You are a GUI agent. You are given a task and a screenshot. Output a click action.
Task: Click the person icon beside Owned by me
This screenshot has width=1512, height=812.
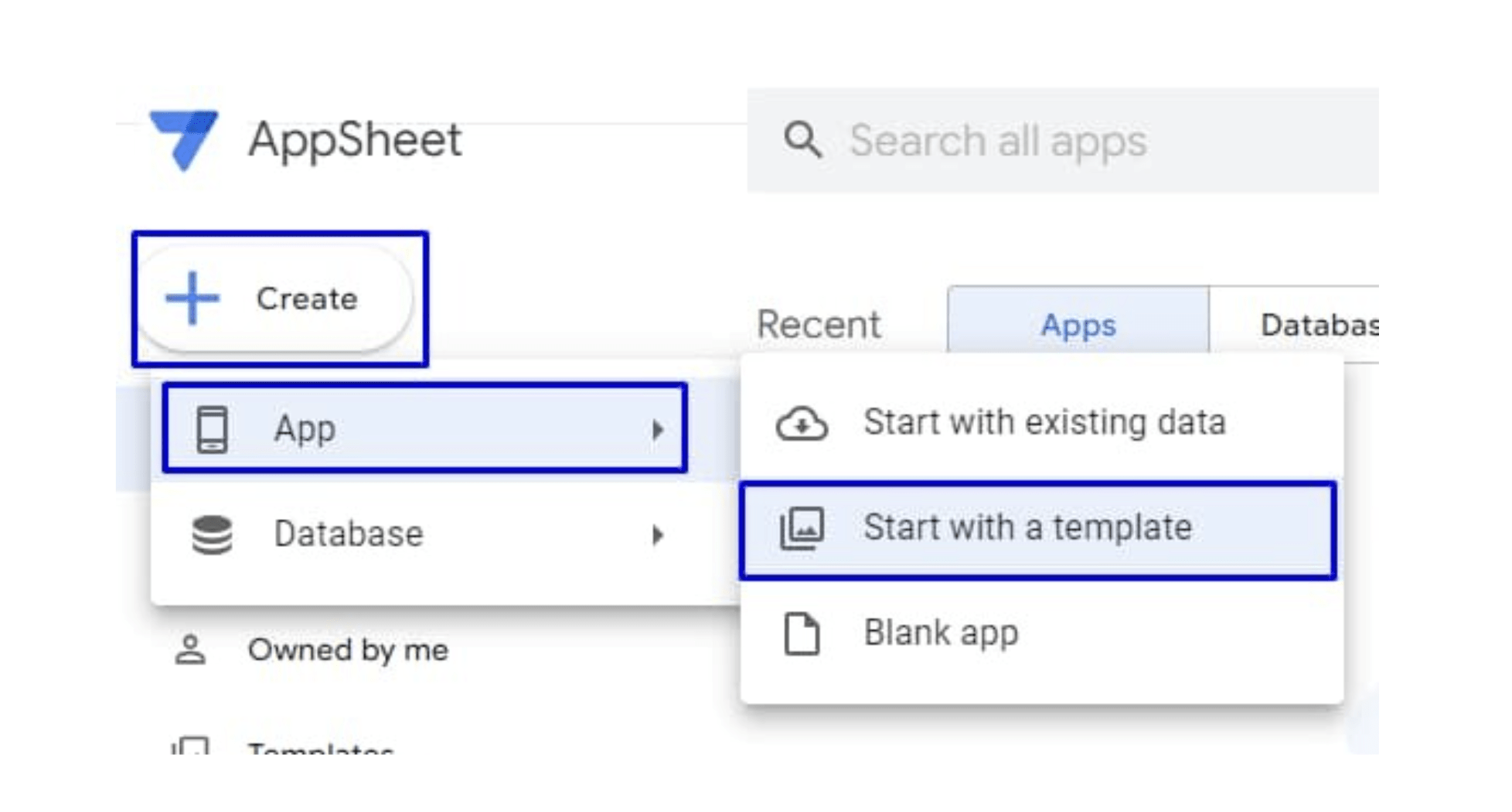coord(190,650)
